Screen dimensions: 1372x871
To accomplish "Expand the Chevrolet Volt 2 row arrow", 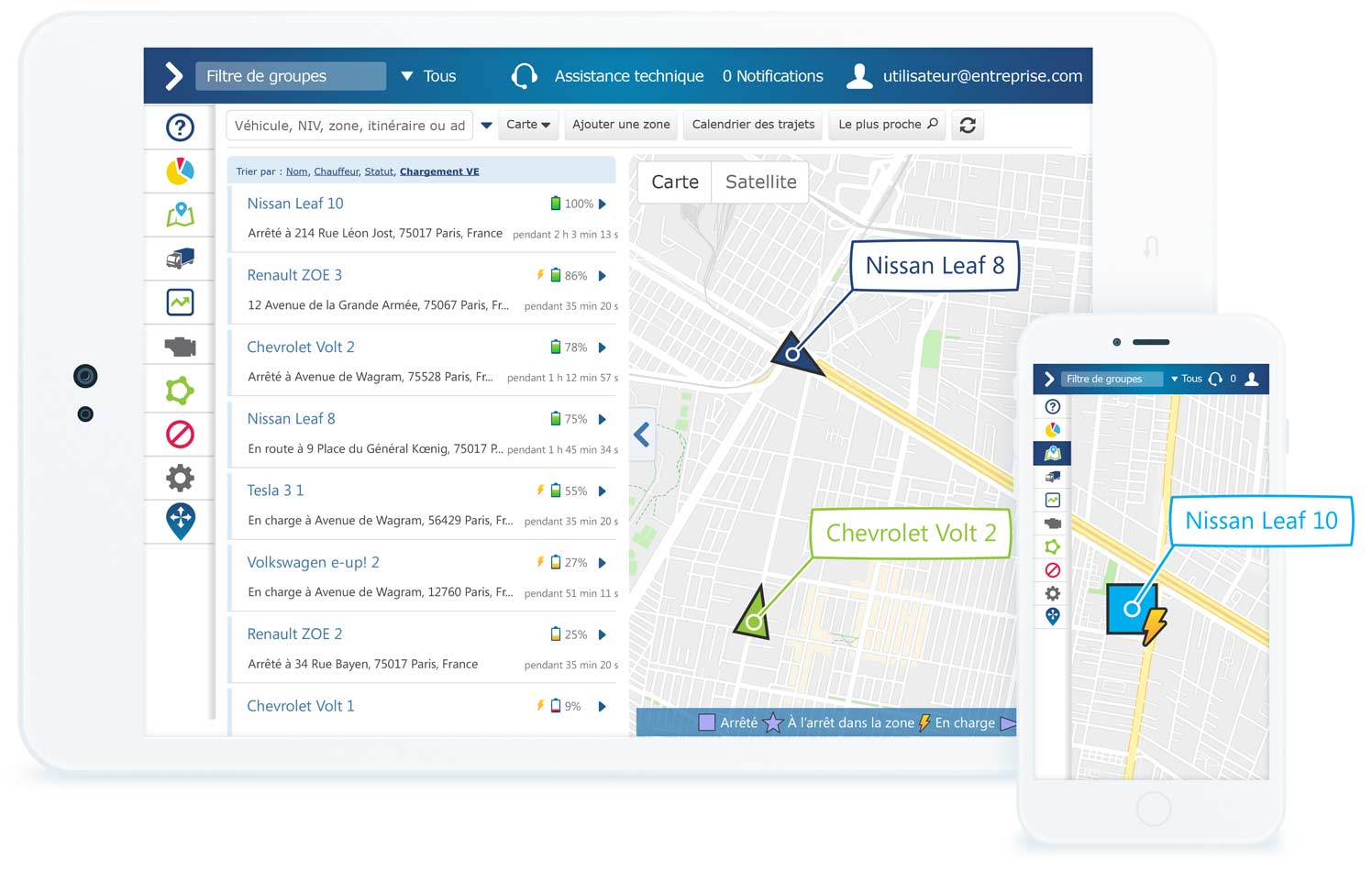I will (x=603, y=347).
